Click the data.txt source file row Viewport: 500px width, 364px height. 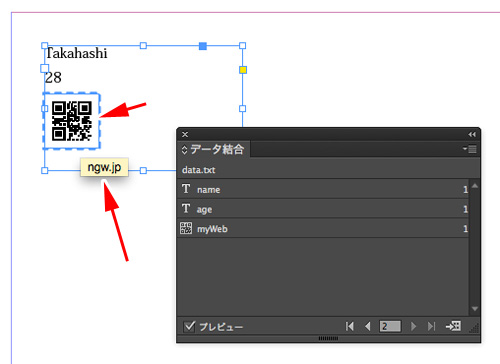click(x=328, y=170)
